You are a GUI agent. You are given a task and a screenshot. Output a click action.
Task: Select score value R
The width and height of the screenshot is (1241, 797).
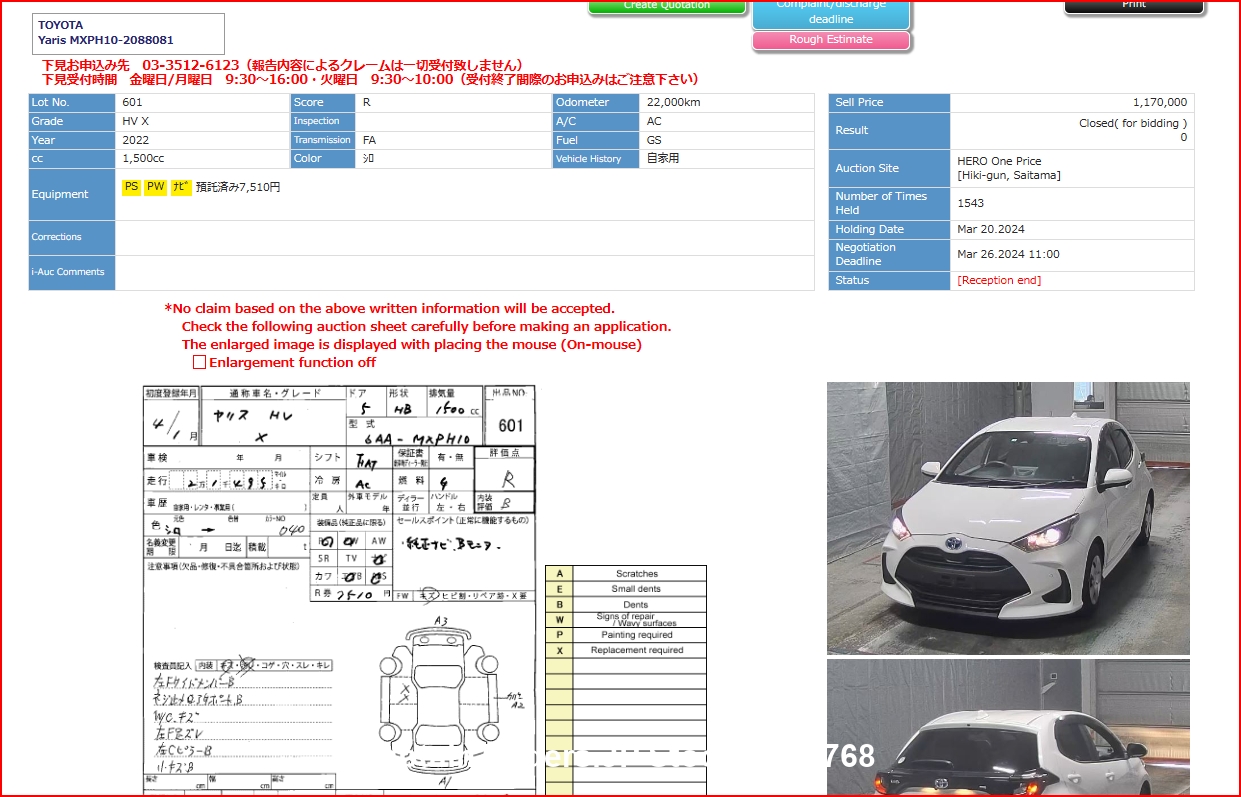367,103
